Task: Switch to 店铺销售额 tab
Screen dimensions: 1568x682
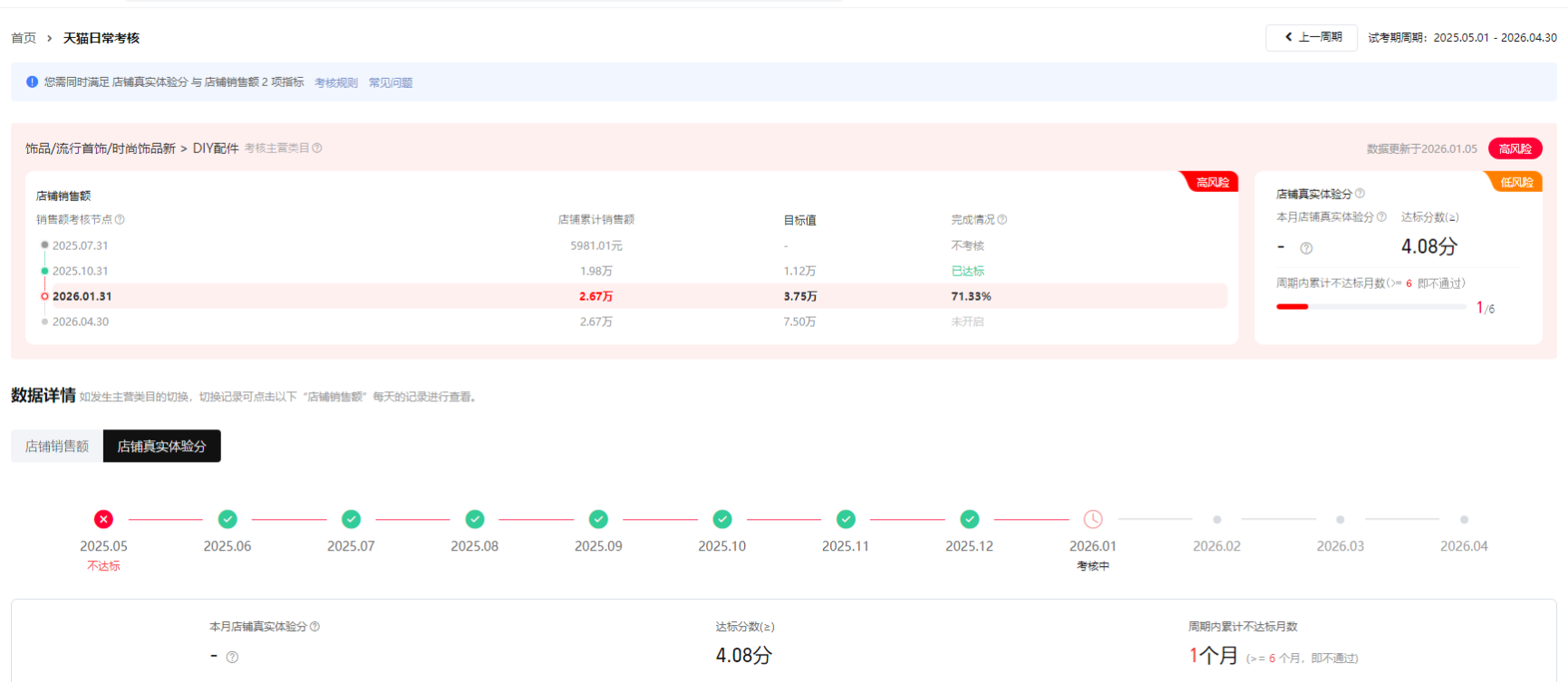Action: pyautogui.click(x=57, y=447)
